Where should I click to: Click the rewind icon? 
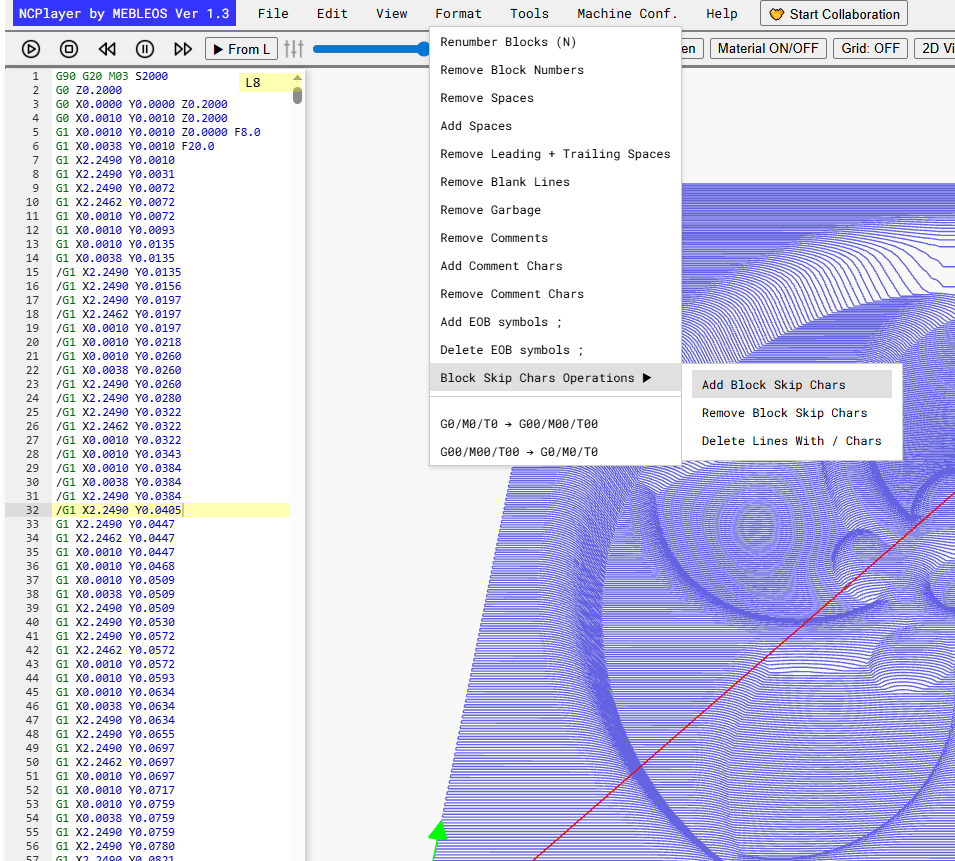(107, 49)
